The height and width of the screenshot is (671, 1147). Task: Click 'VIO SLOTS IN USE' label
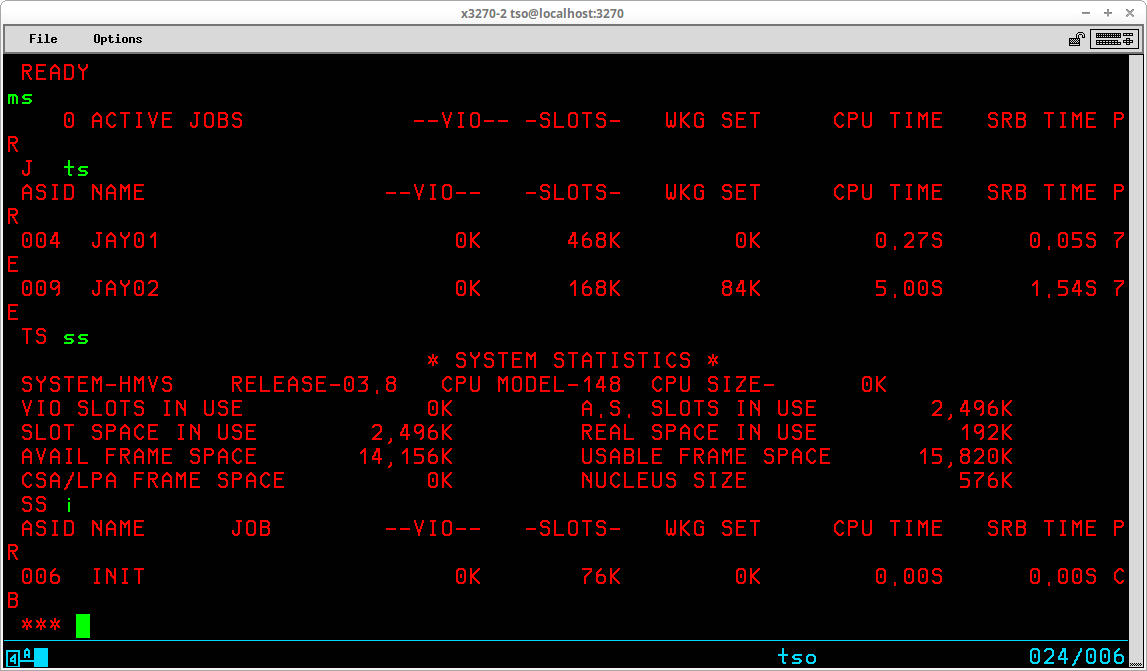point(132,408)
